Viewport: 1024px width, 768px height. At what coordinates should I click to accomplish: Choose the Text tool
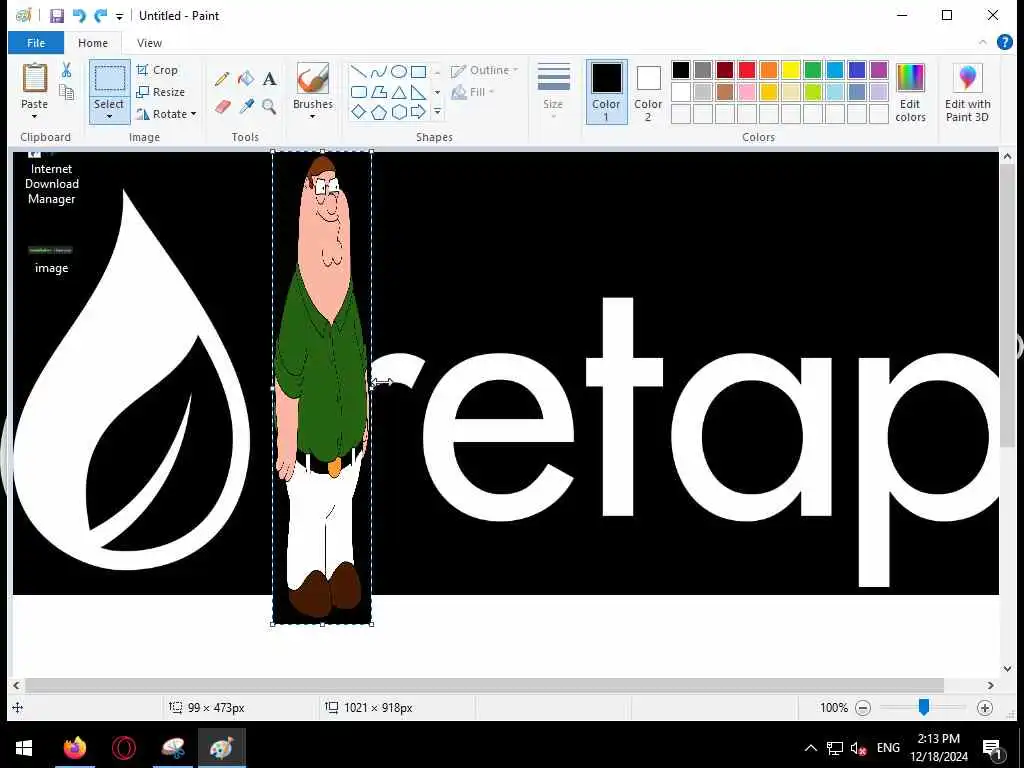[269, 79]
